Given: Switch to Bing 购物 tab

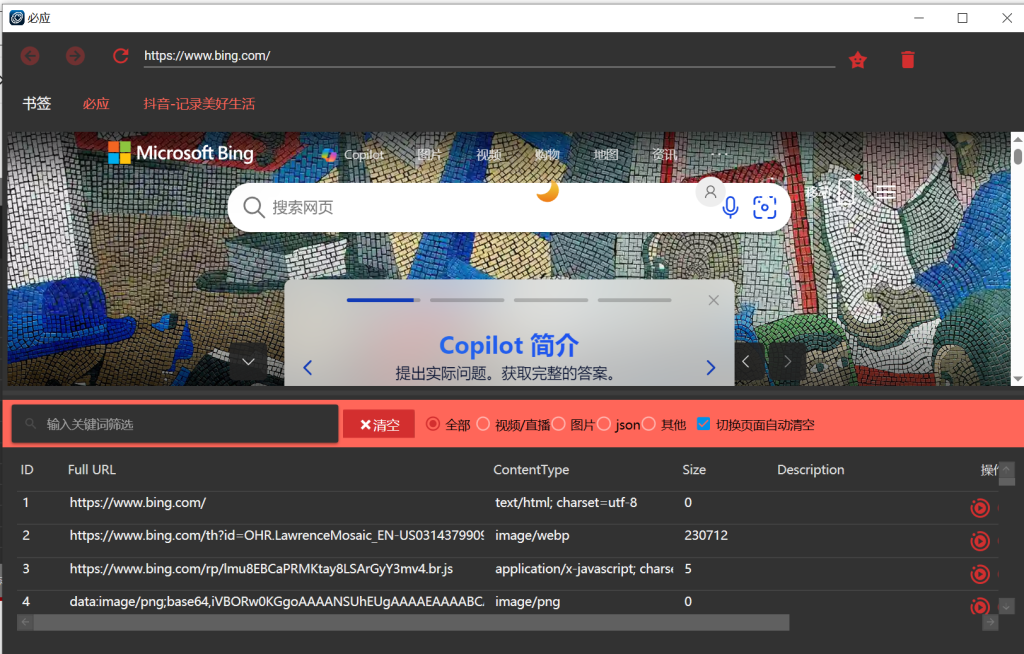Looking at the screenshot, I should (x=547, y=155).
